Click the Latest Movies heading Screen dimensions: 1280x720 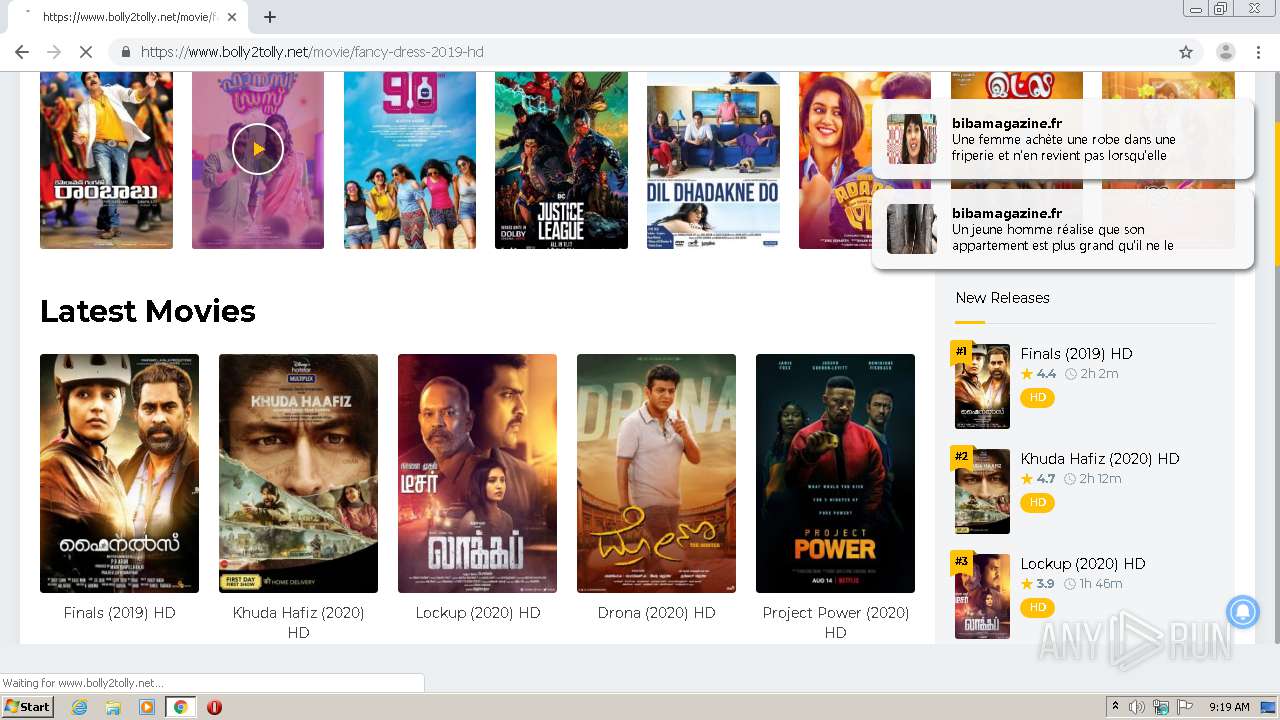tap(148, 311)
